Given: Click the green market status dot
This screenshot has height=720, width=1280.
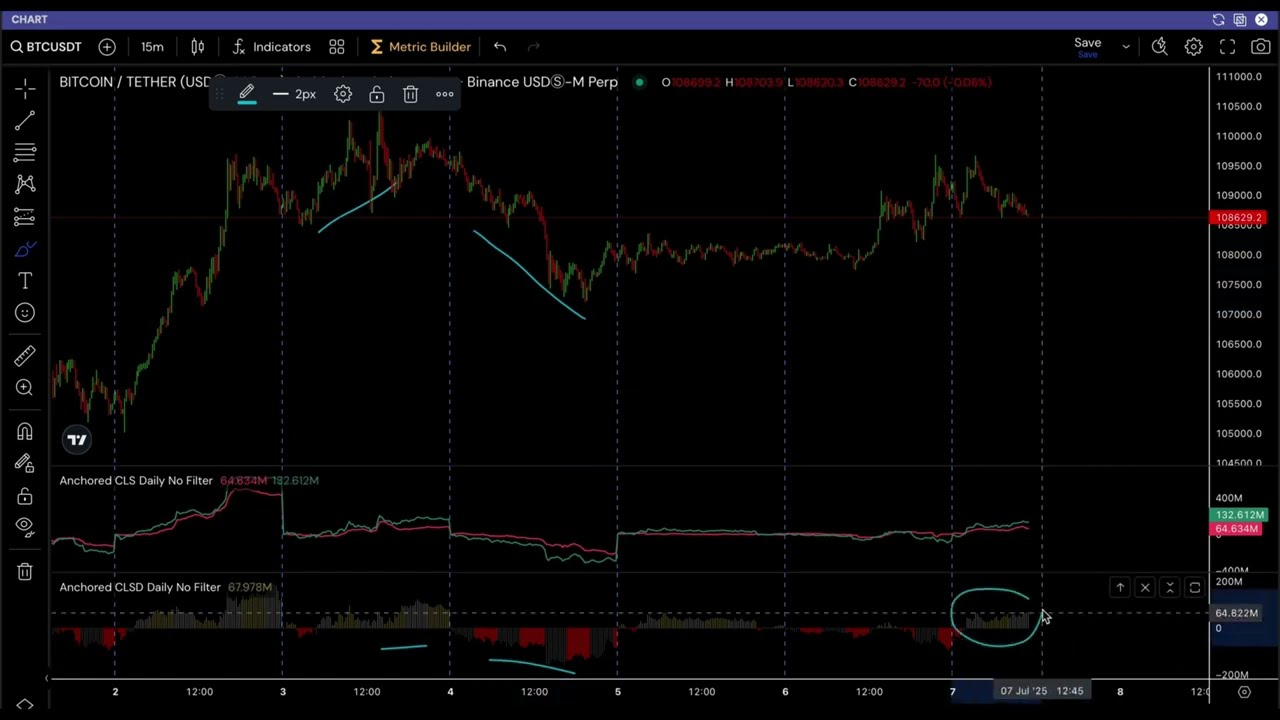Looking at the screenshot, I should (x=639, y=82).
